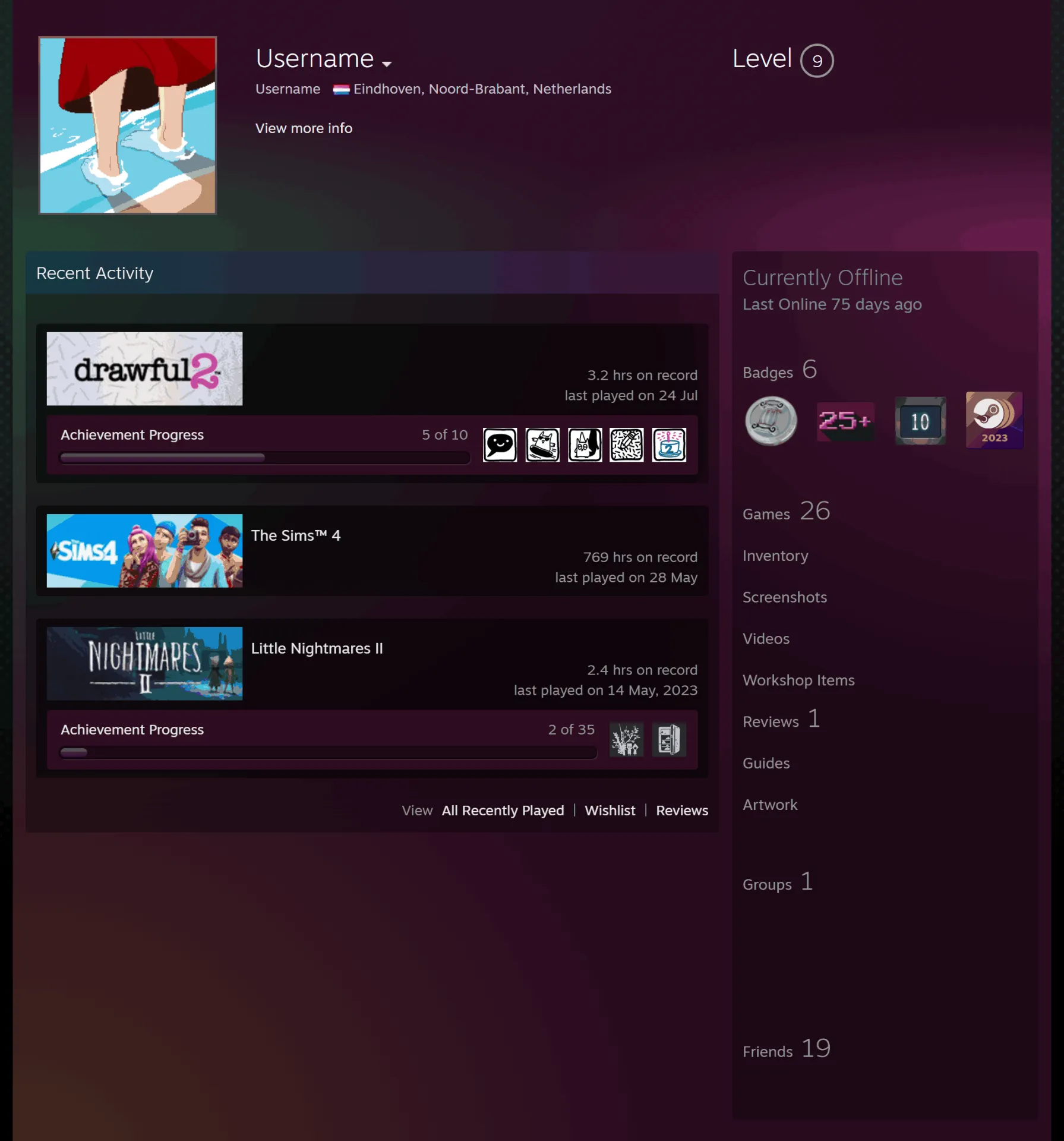Open Little Nightmares II title link
1064x1141 pixels.
(317, 648)
